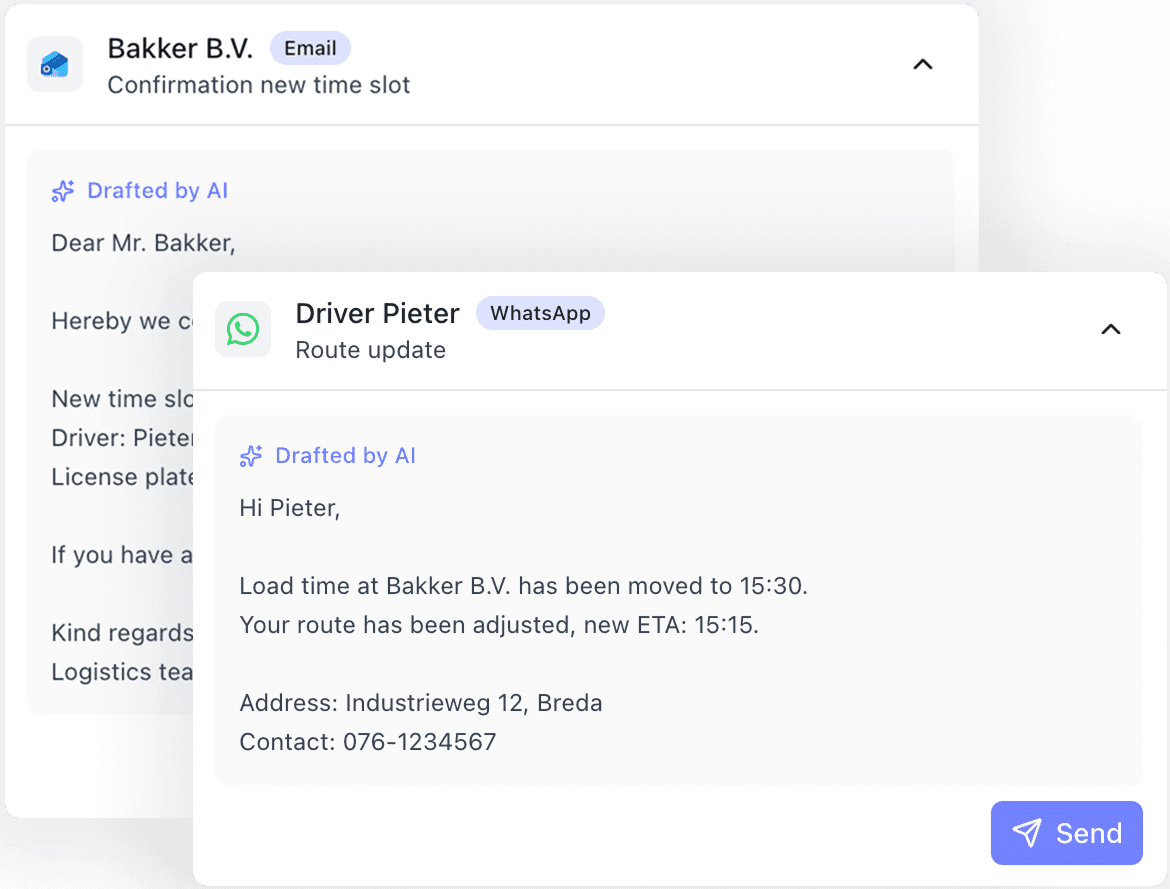Click the line 'Load time at Bakker B.V. has been moved'
Screen dimensions: 1170x889
click(x=523, y=586)
